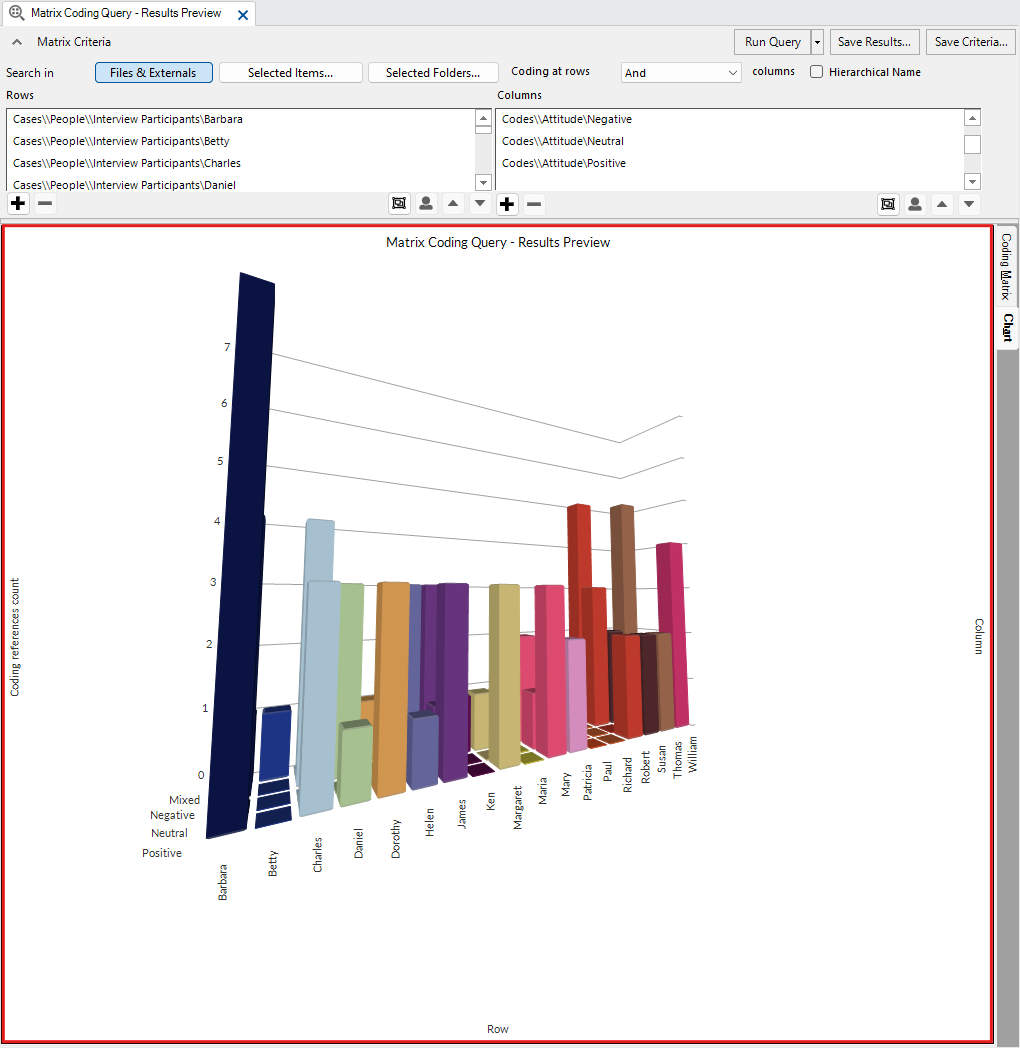Click the Mixed series axis label
This screenshot has height=1048, width=1020.
point(184,800)
